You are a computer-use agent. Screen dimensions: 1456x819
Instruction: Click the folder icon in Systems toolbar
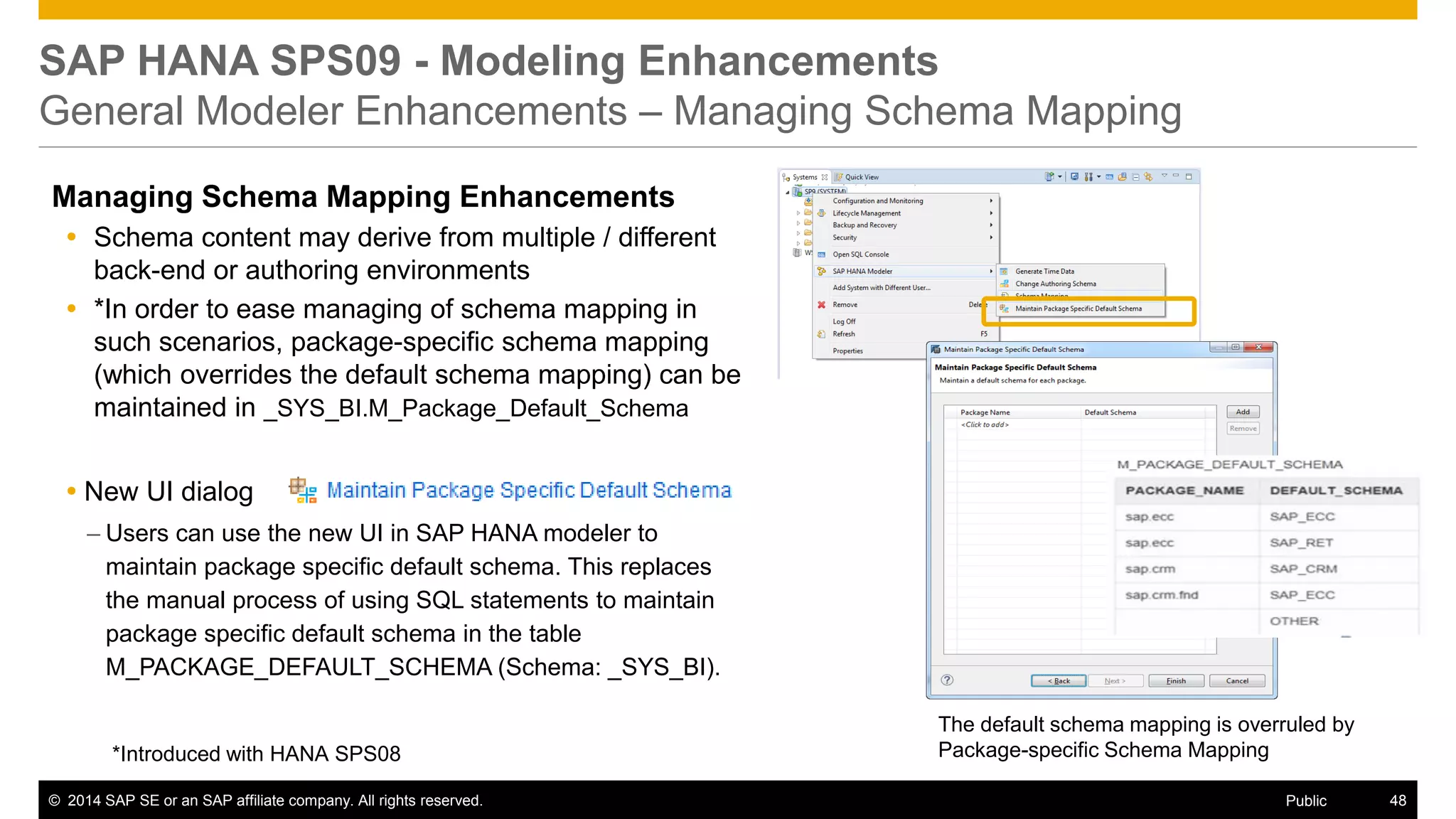1123,177
